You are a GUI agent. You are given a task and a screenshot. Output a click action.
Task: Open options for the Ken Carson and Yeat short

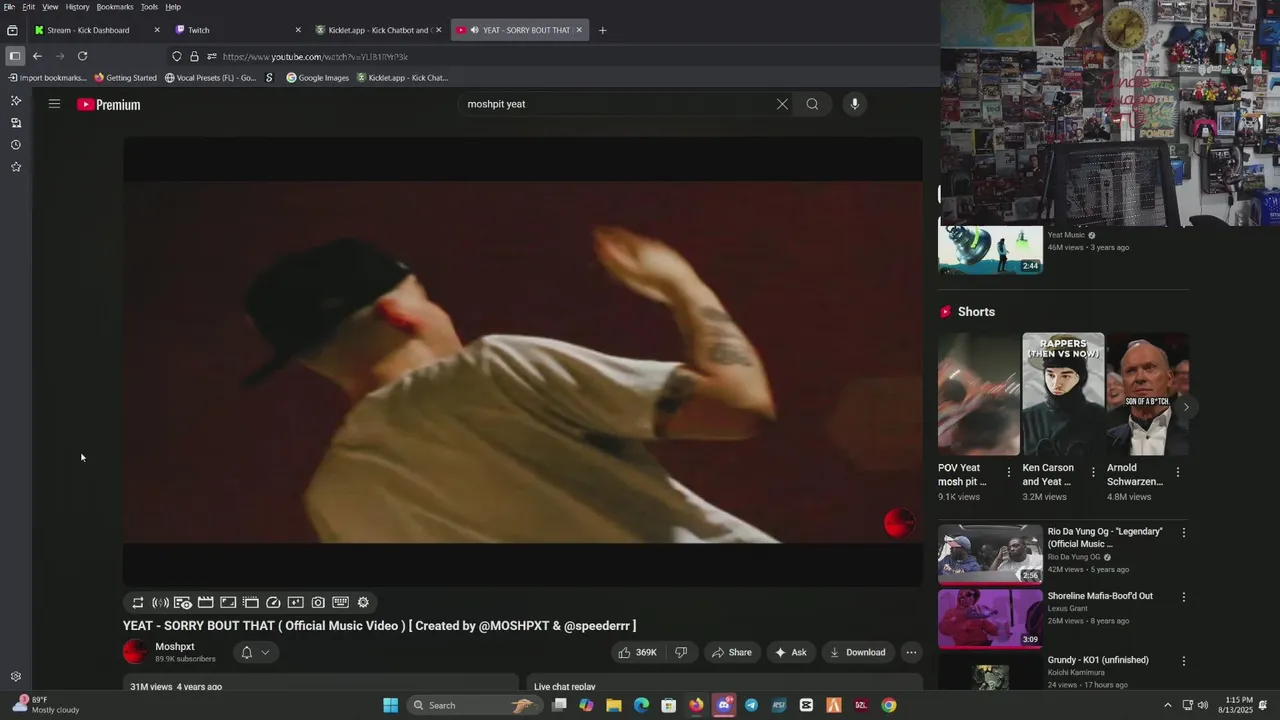(x=1093, y=472)
